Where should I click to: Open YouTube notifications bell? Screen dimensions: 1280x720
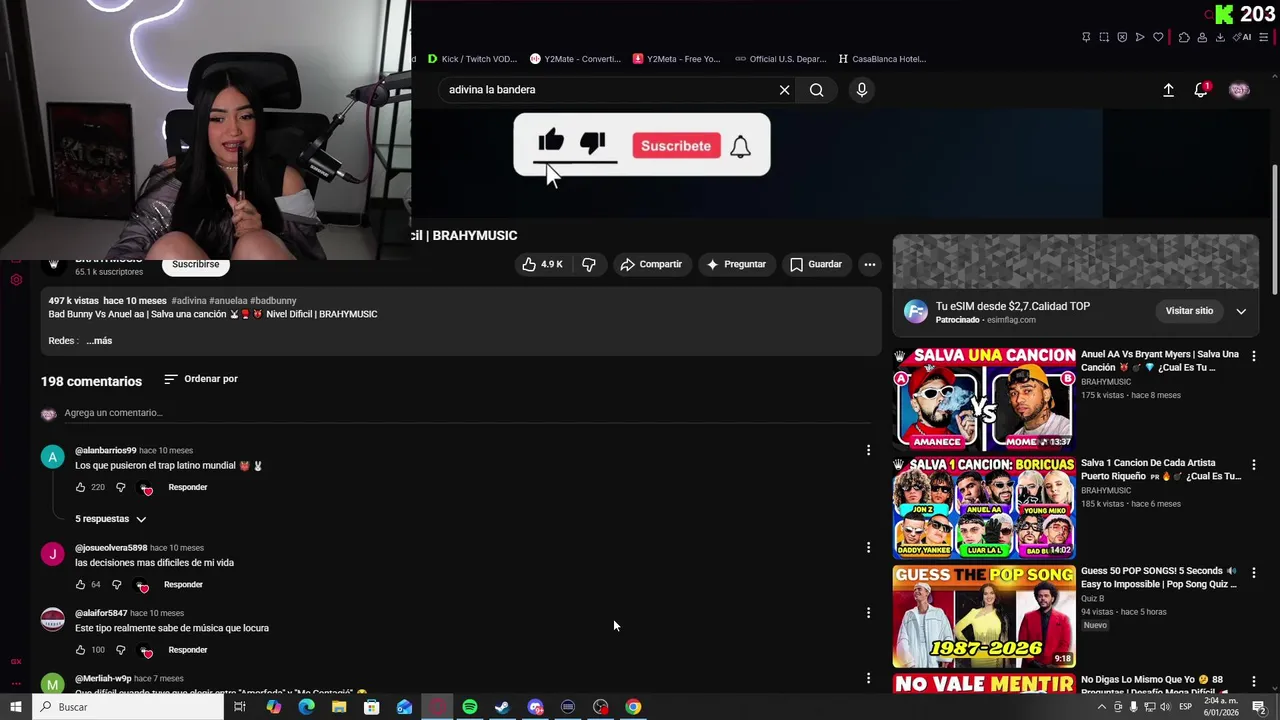point(1201,90)
